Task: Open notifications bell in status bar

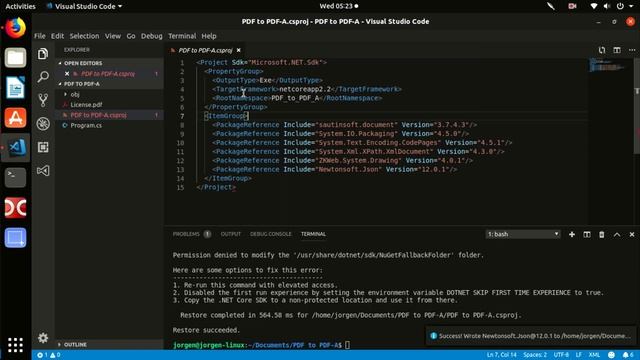Action: click(x=628, y=355)
